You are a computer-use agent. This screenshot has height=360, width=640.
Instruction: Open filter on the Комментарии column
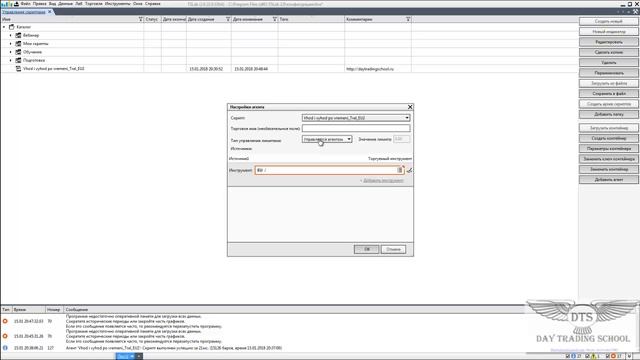coord(408,19)
